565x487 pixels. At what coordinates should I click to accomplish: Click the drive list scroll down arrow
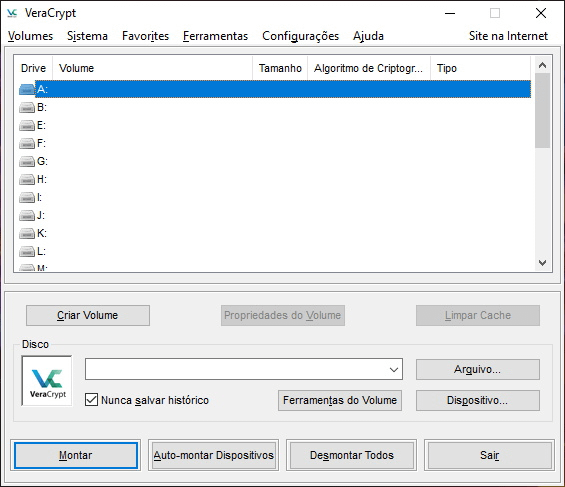pos(542,263)
